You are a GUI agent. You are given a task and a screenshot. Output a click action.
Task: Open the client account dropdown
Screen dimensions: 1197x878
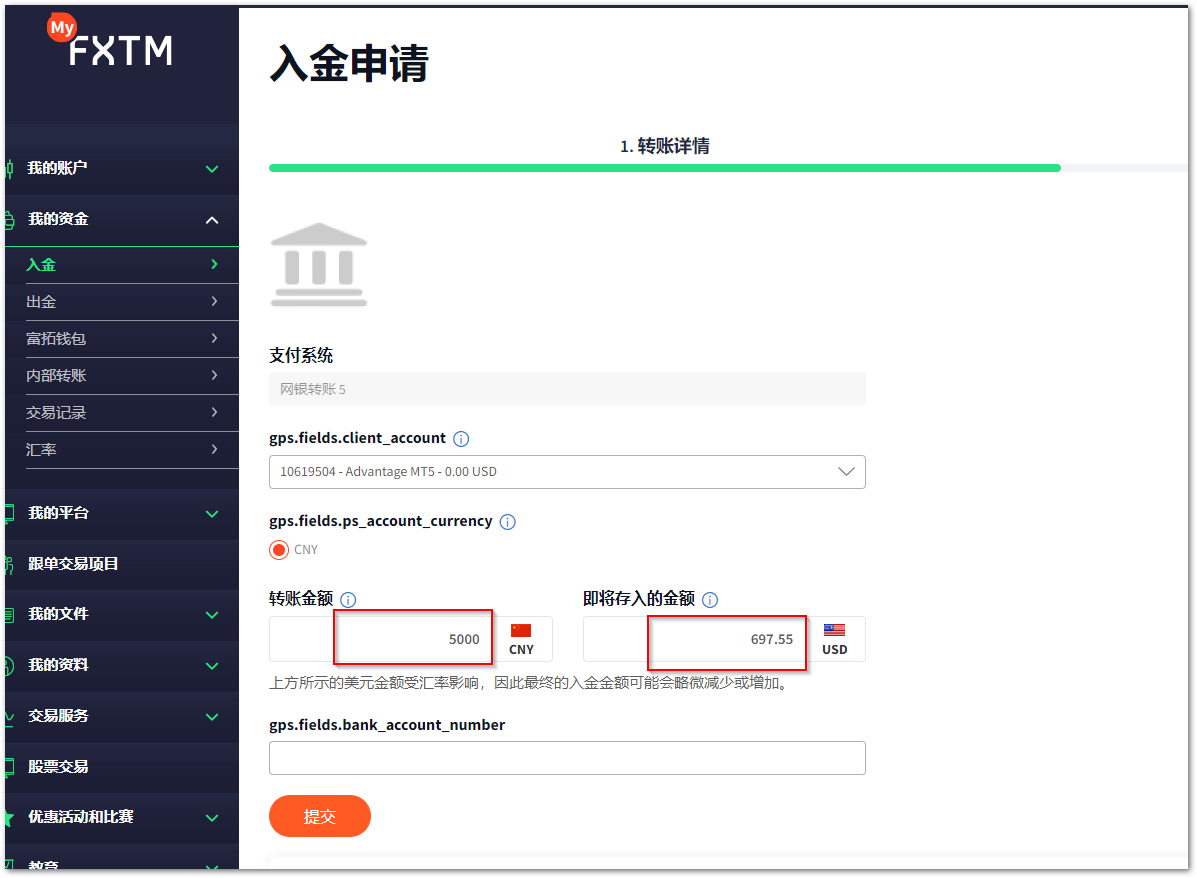567,472
